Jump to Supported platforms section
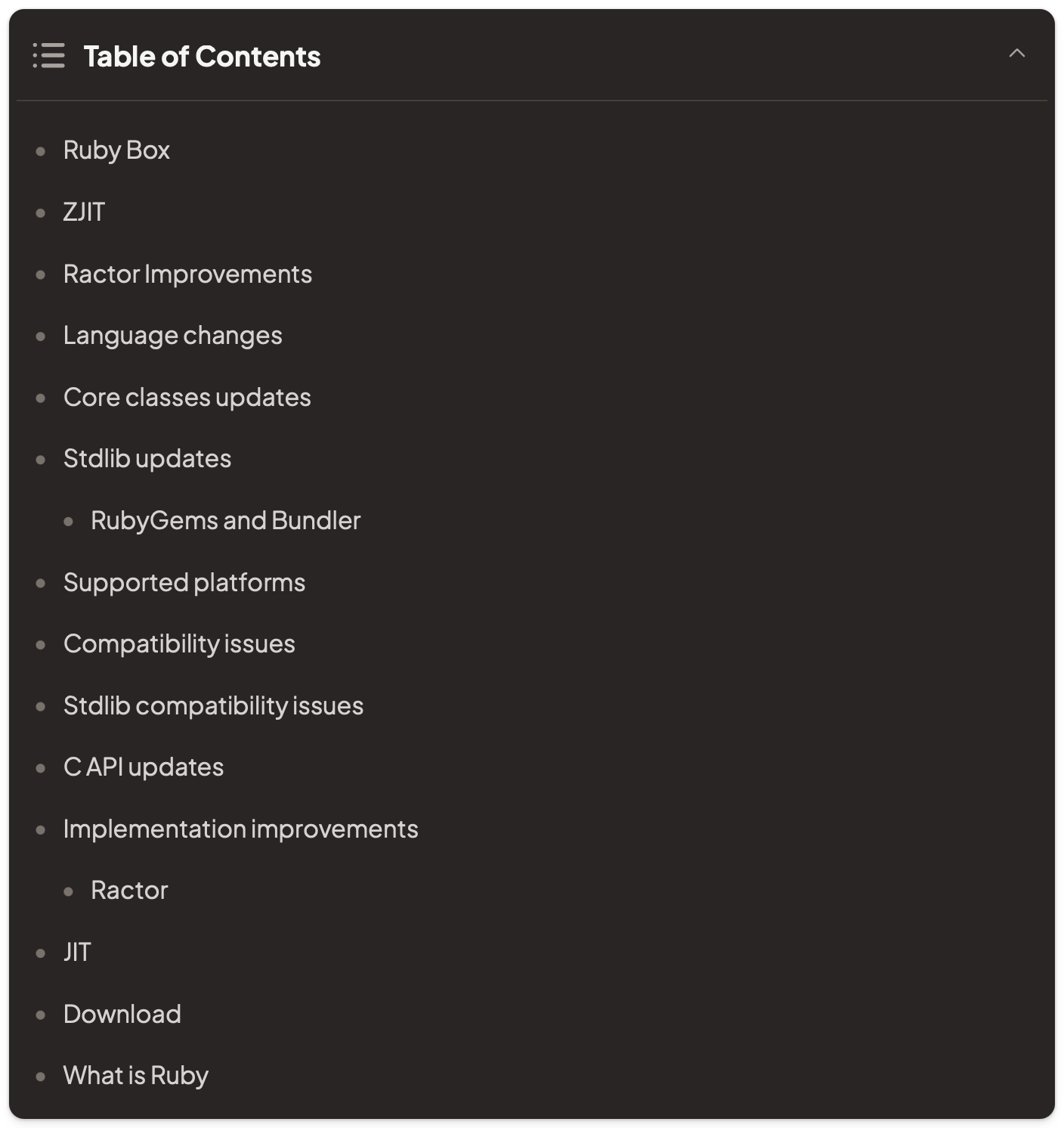Viewport: 1064px width, 1128px height. coord(184,583)
